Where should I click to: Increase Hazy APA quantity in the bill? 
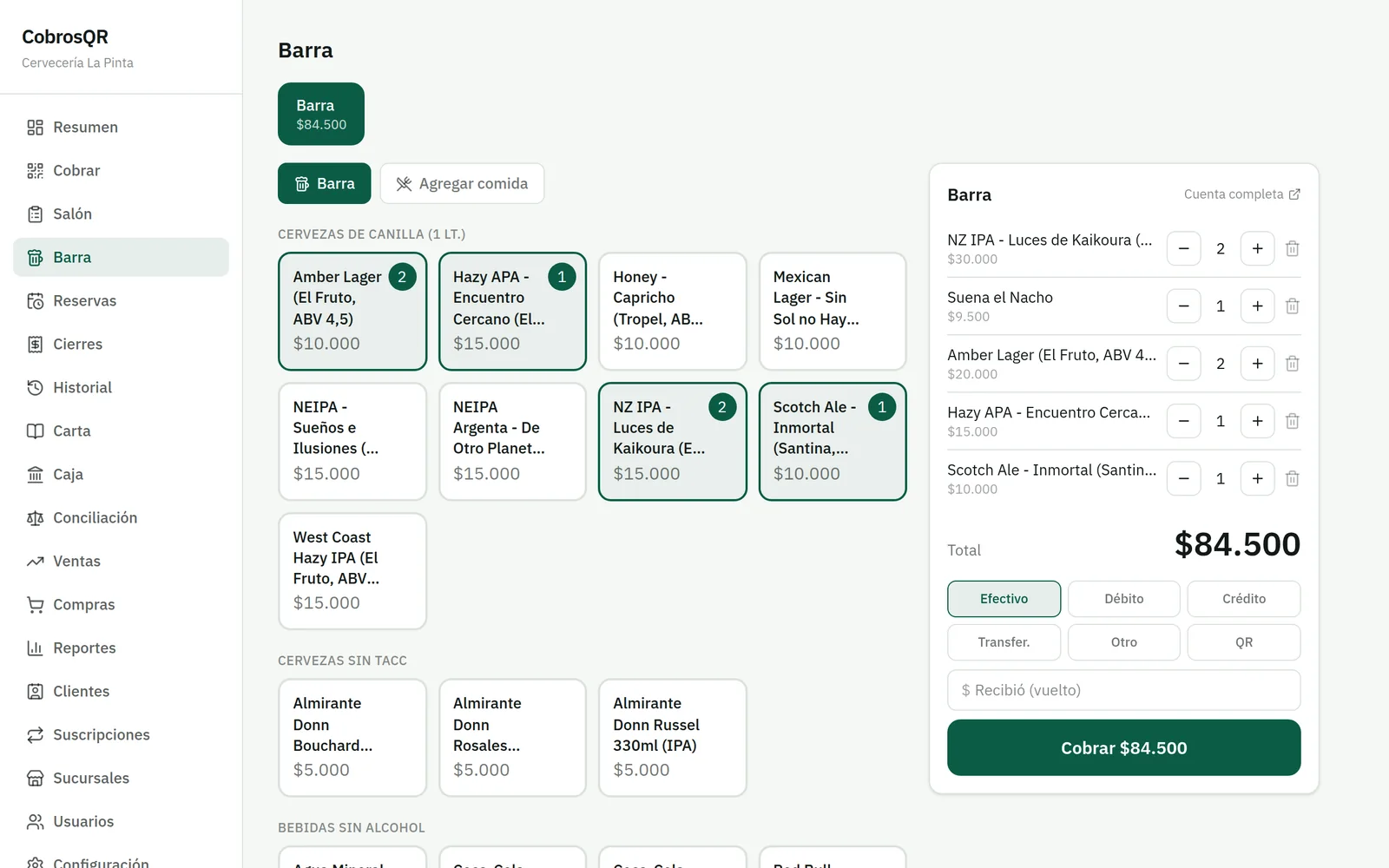pos(1257,421)
